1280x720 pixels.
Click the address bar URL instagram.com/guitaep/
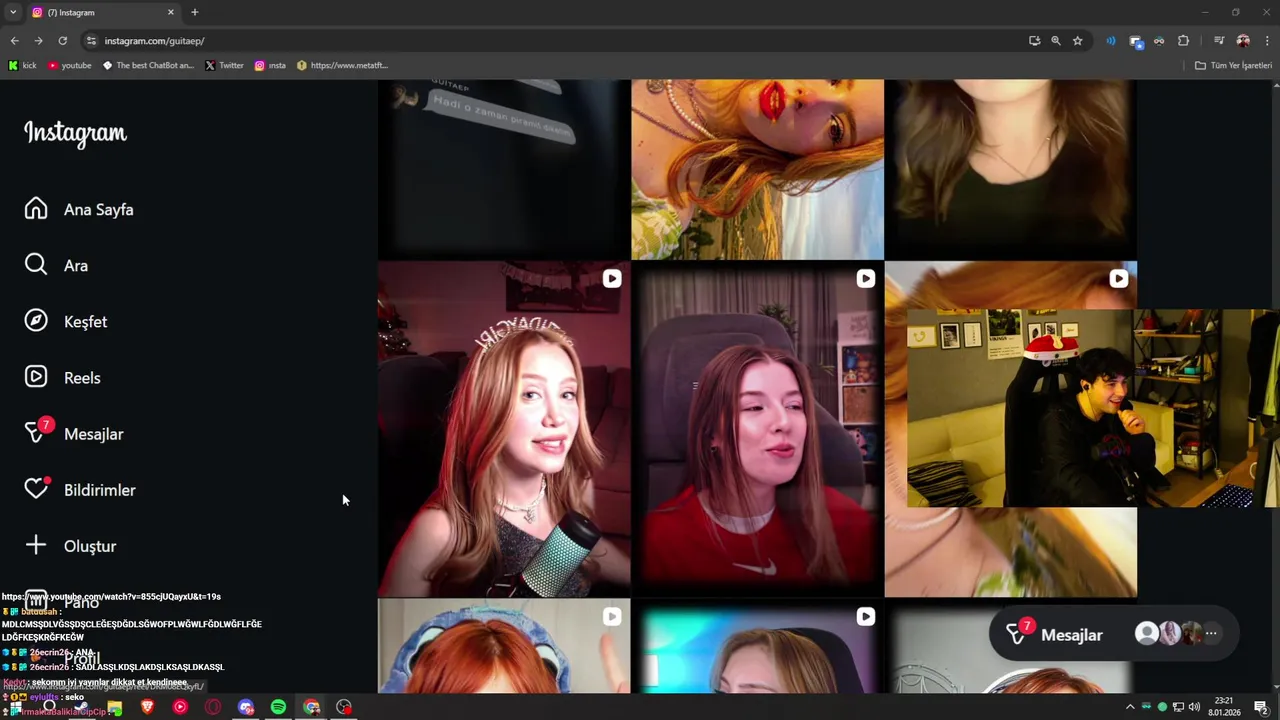154,41
